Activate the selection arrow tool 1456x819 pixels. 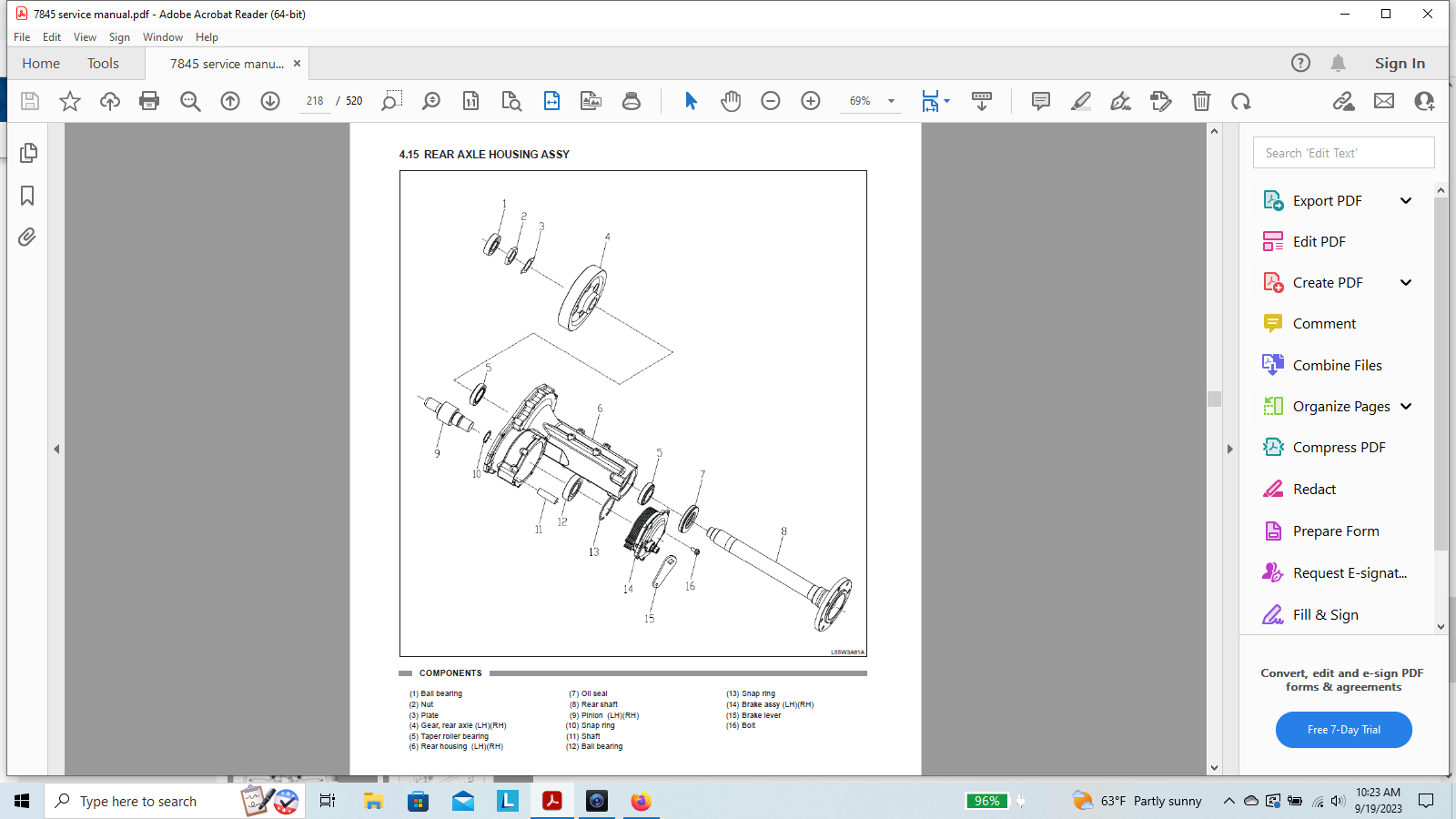click(x=691, y=101)
